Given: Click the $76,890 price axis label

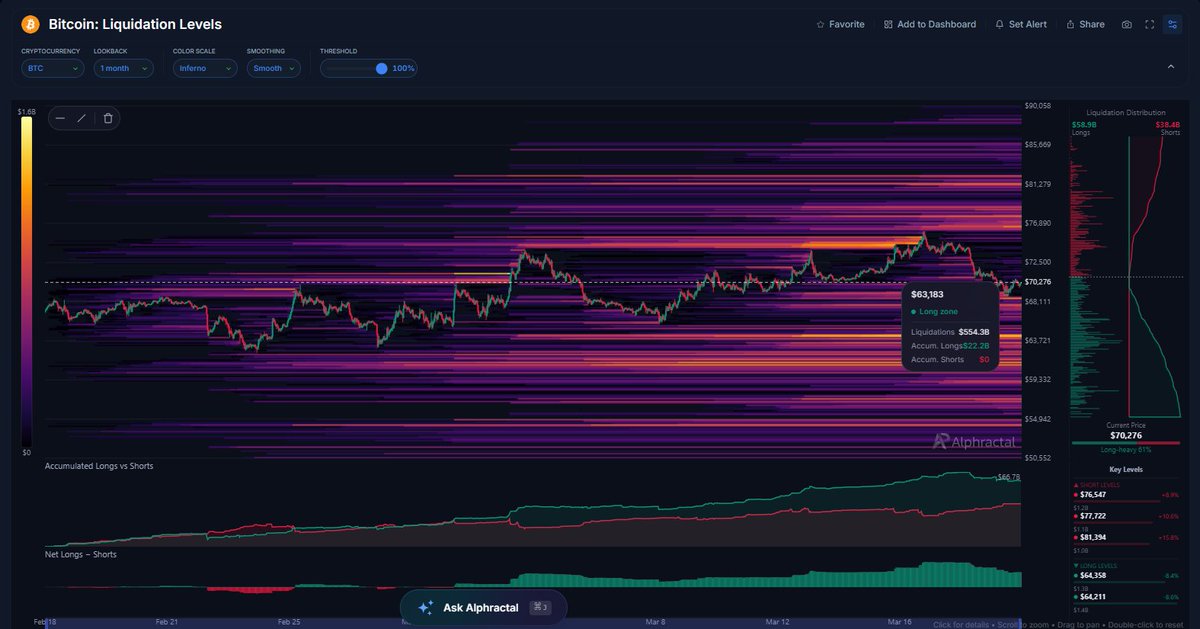Looking at the screenshot, I should point(1037,223).
